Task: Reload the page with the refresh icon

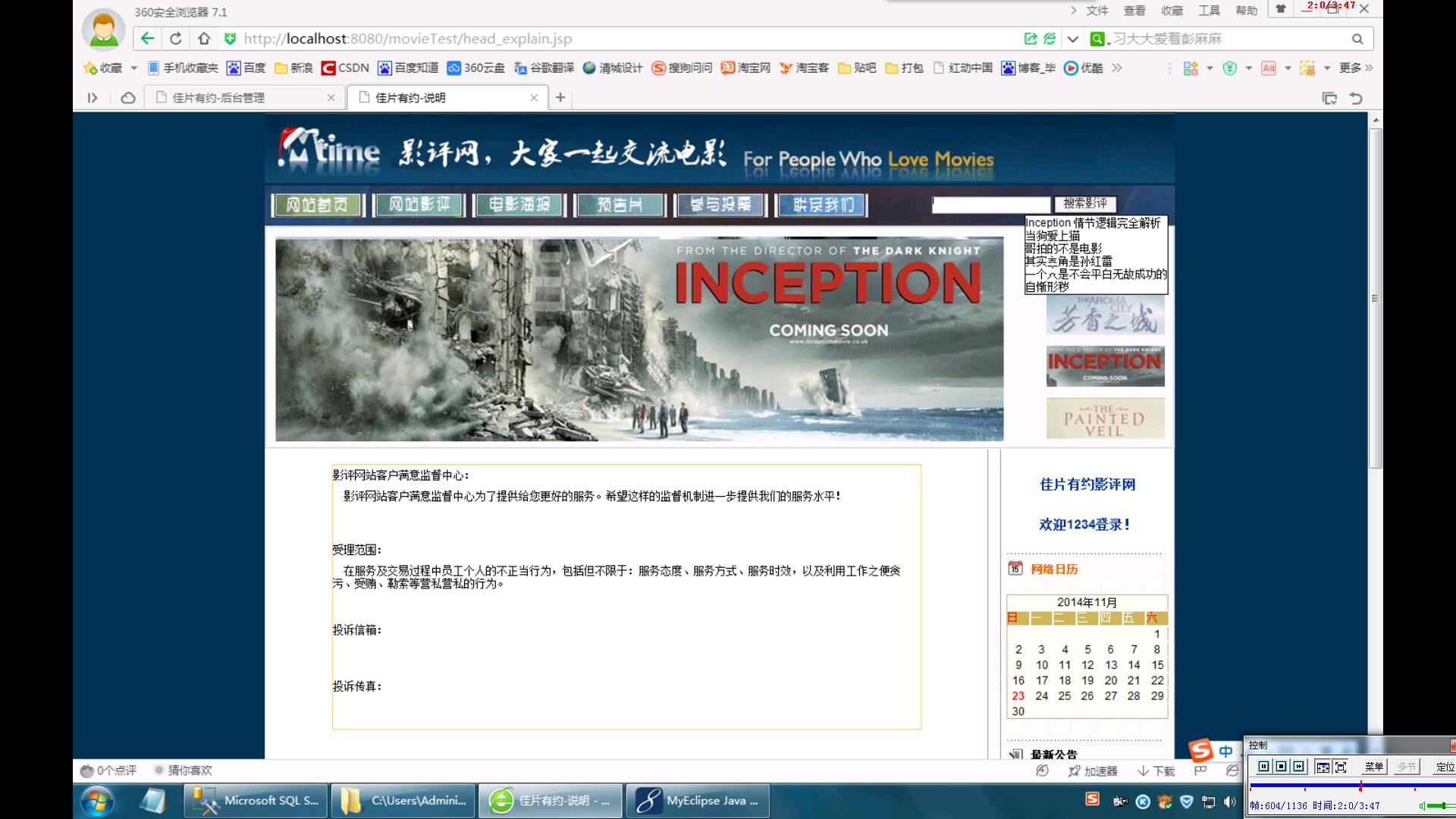Action: point(176,39)
